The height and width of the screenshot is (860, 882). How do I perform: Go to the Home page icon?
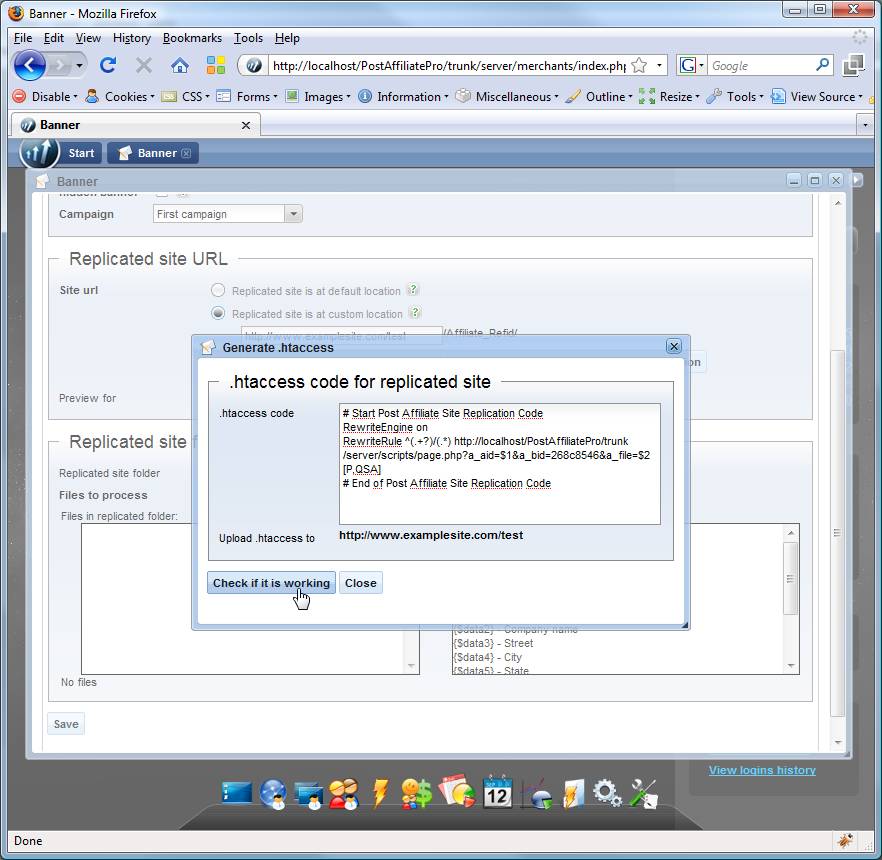[180, 66]
